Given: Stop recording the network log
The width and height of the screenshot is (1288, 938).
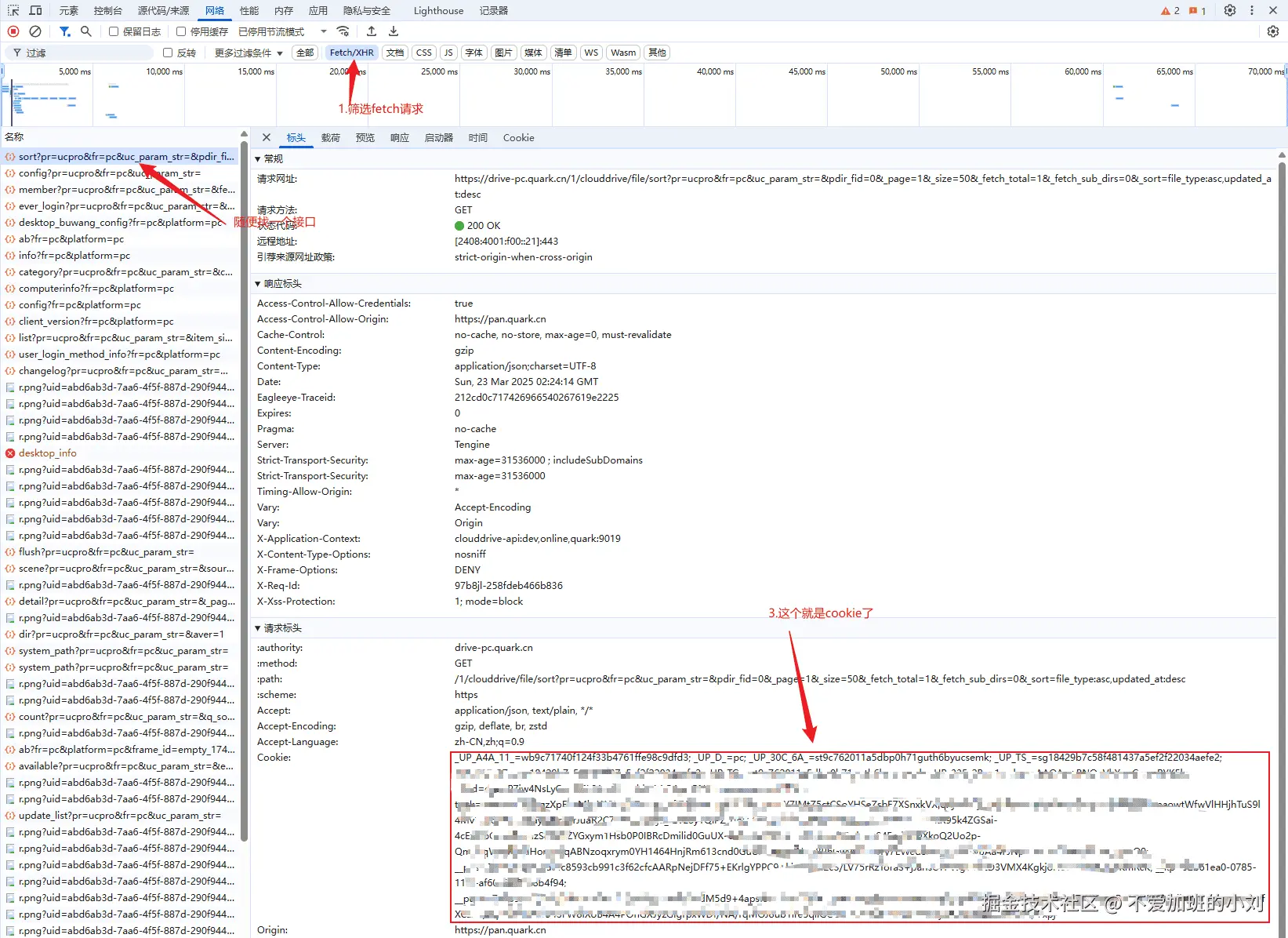Looking at the screenshot, I should coord(13,31).
